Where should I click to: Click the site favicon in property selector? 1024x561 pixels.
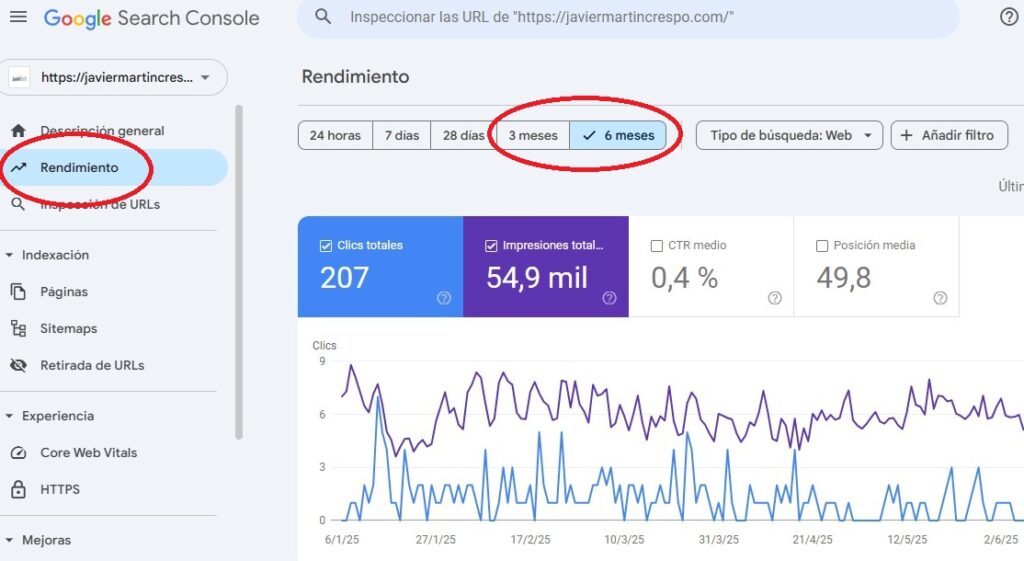[x=19, y=78]
